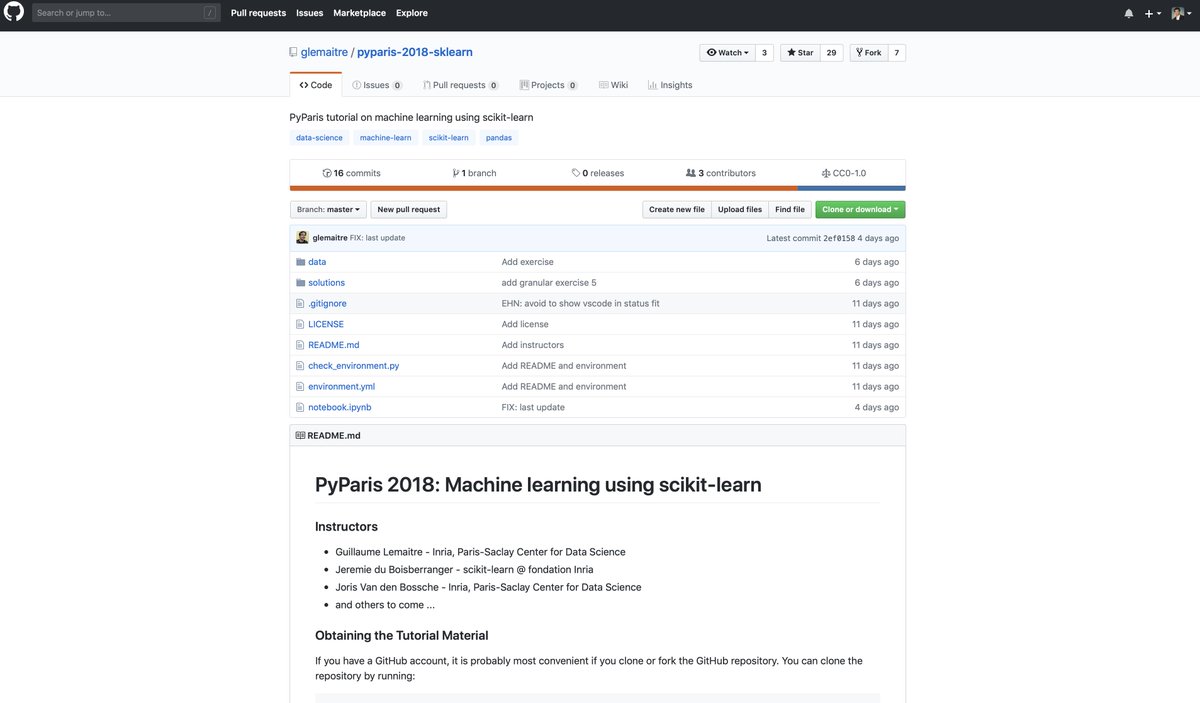The height and width of the screenshot is (703, 1200).
Task: View the stargazers count 29
Action: tap(831, 53)
